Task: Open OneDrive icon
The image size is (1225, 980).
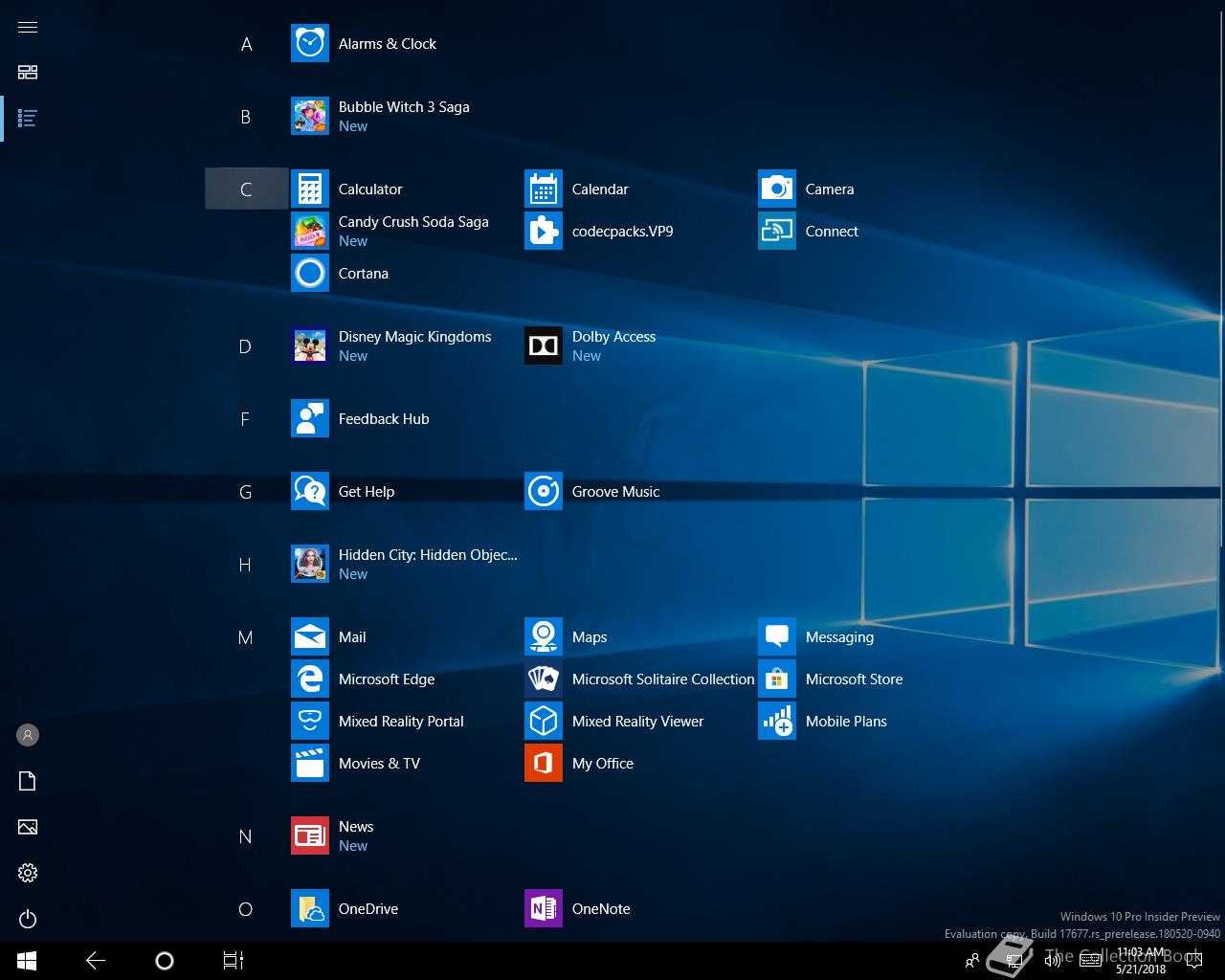Action: point(310,909)
